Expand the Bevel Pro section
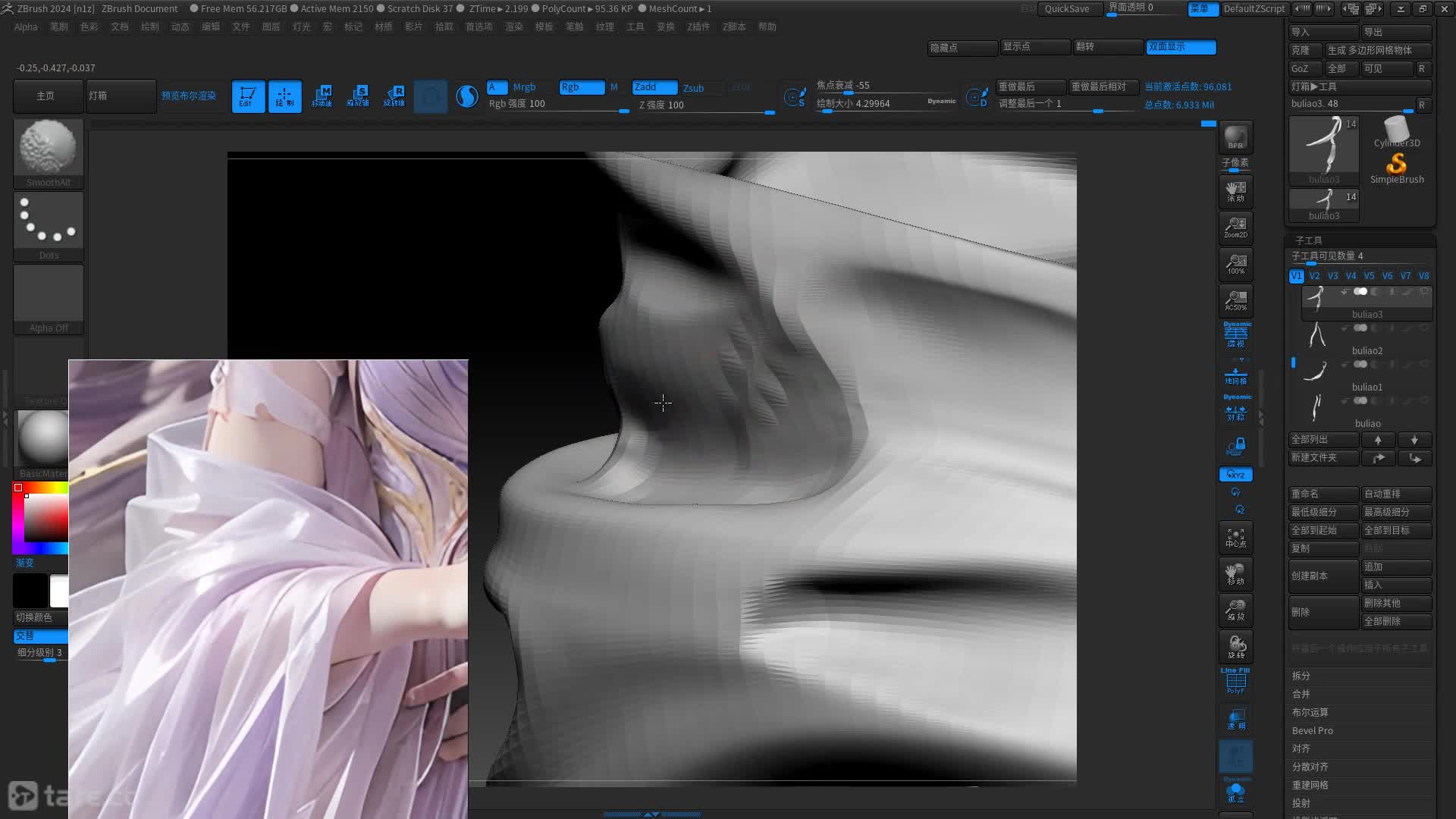This screenshot has height=819, width=1456. pyautogui.click(x=1313, y=730)
